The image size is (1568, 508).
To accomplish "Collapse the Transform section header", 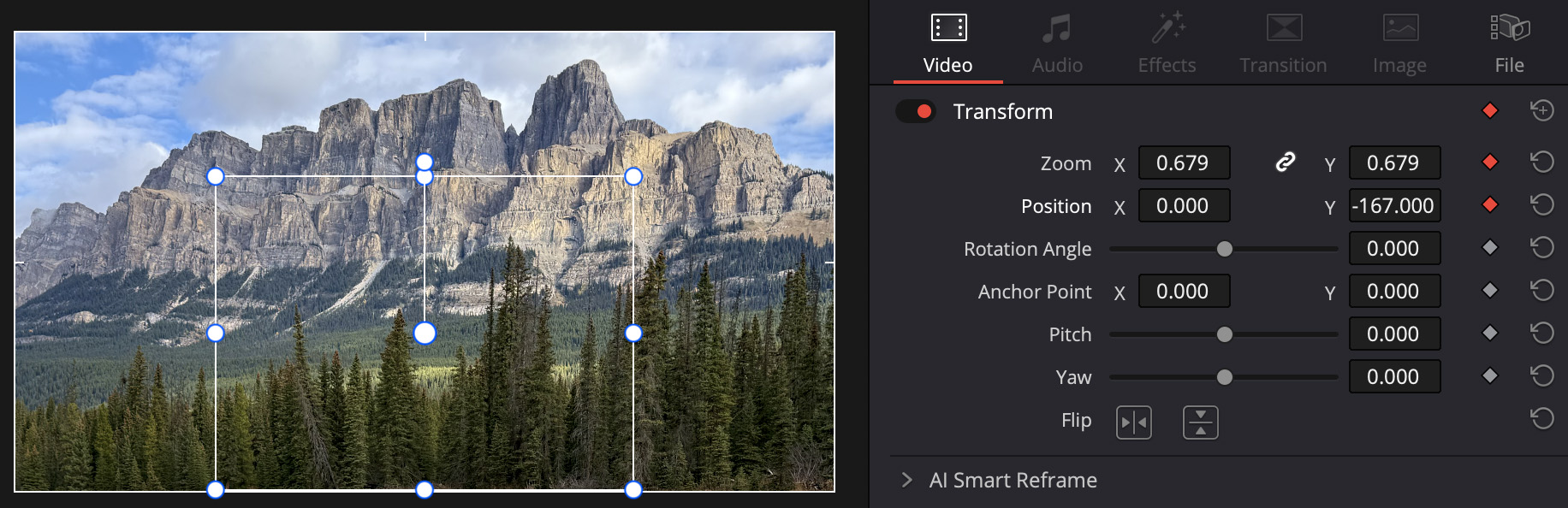I will click(1002, 111).
